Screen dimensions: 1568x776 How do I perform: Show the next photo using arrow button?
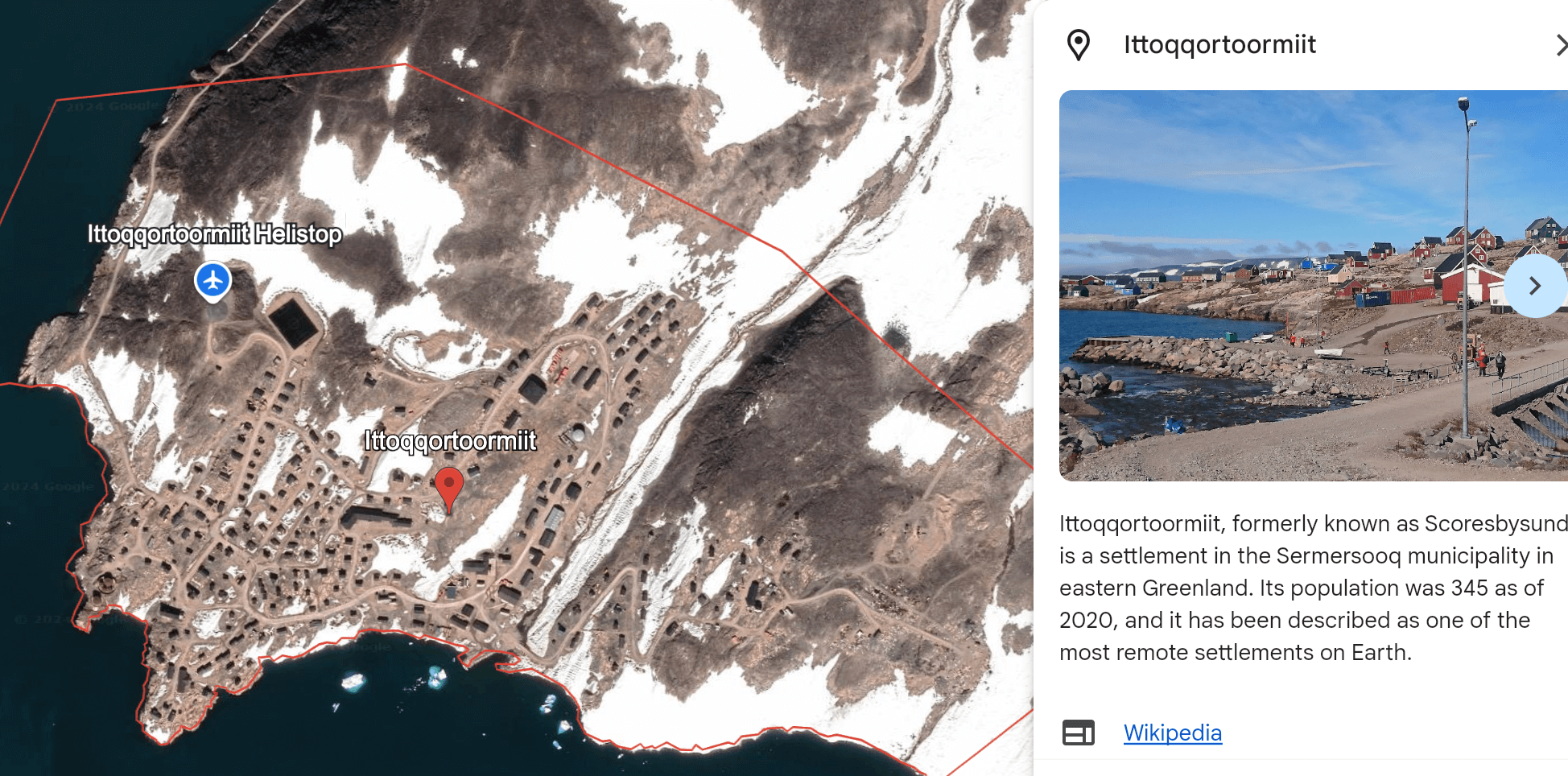[x=1534, y=286]
